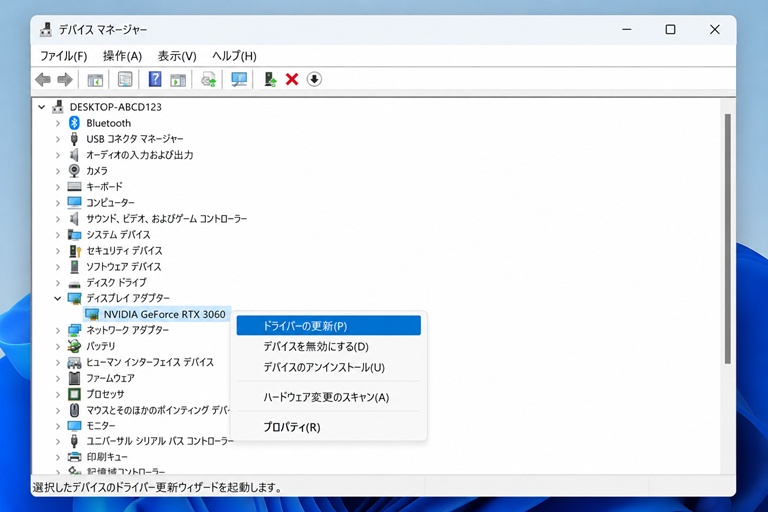The image size is (768, 512).
Task: Click the red X Uninstall device icon
Action: point(292,79)
